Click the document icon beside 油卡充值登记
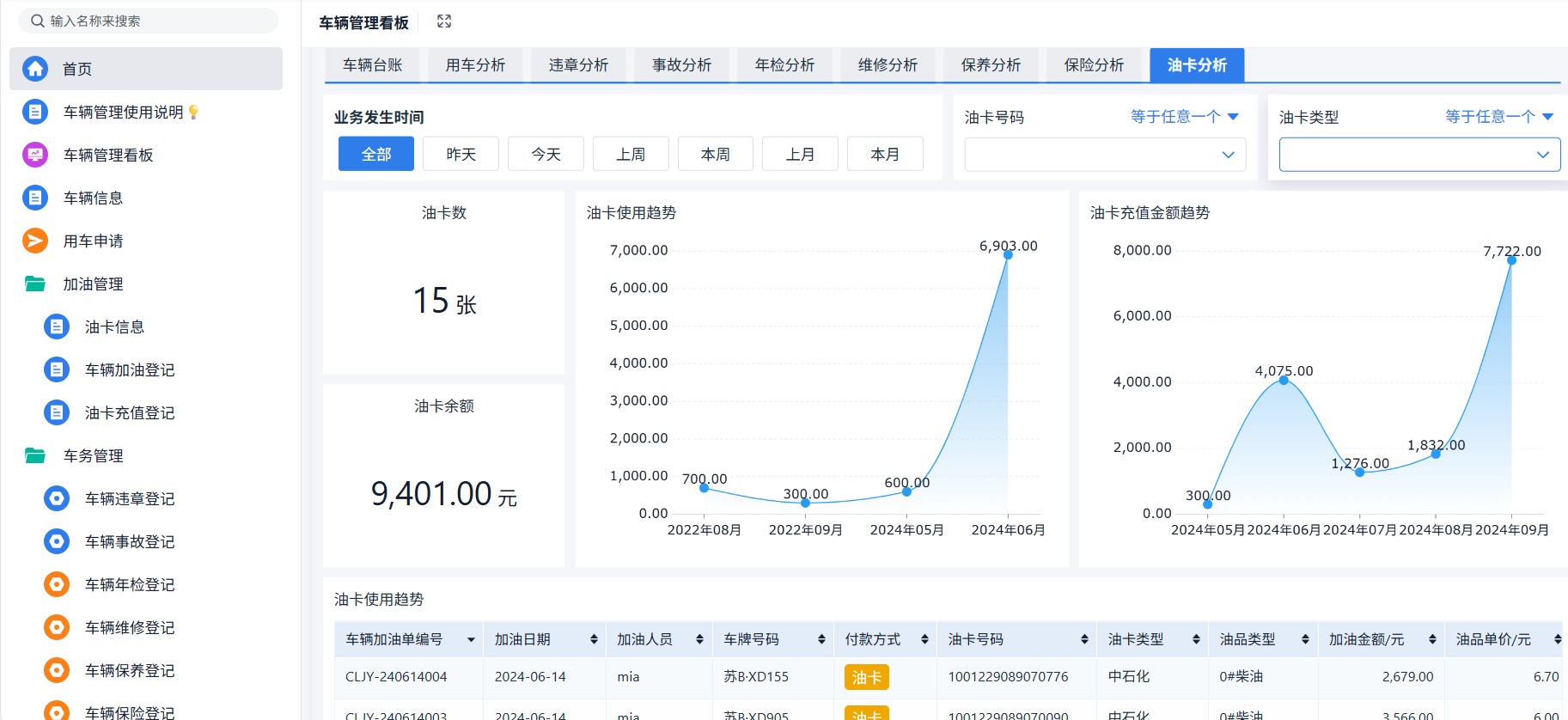 (x=57, y=412)
